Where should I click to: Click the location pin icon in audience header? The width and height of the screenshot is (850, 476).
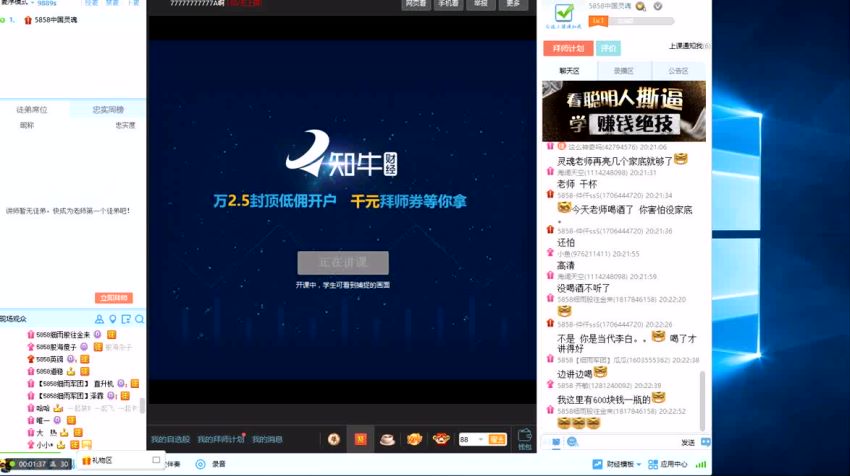click(113, 319)
